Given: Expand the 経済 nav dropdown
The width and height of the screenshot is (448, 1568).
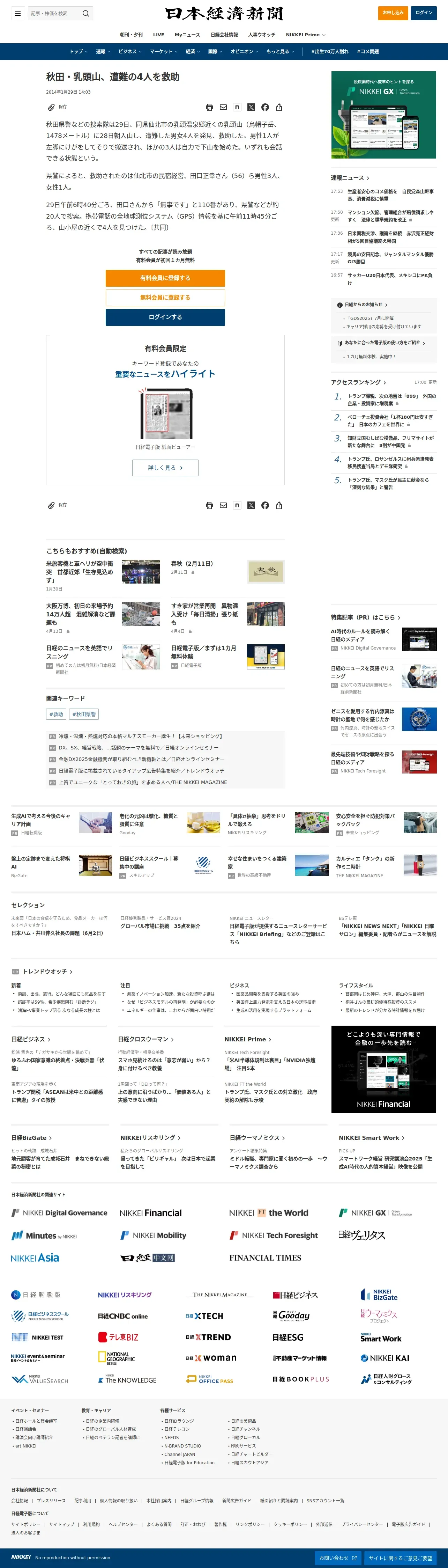Looking at the screenshot, I should pyautogui.click(x=193, y=52).
